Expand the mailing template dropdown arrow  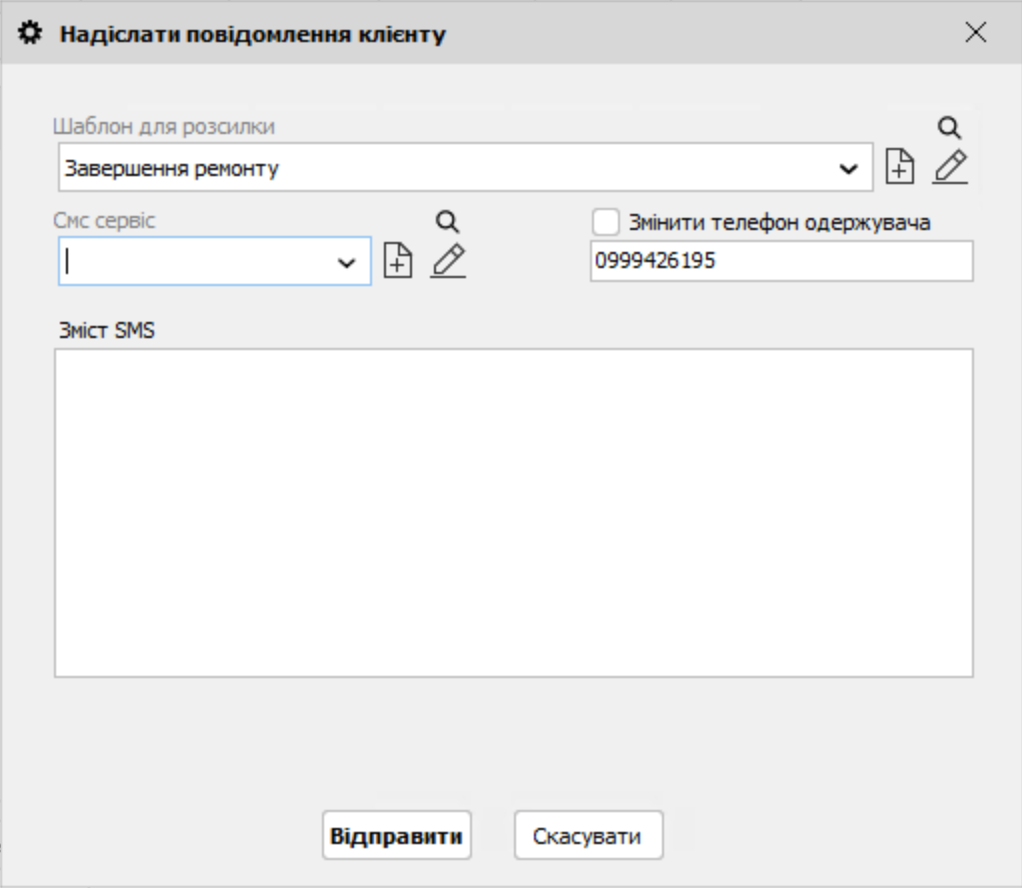(849, 169)
